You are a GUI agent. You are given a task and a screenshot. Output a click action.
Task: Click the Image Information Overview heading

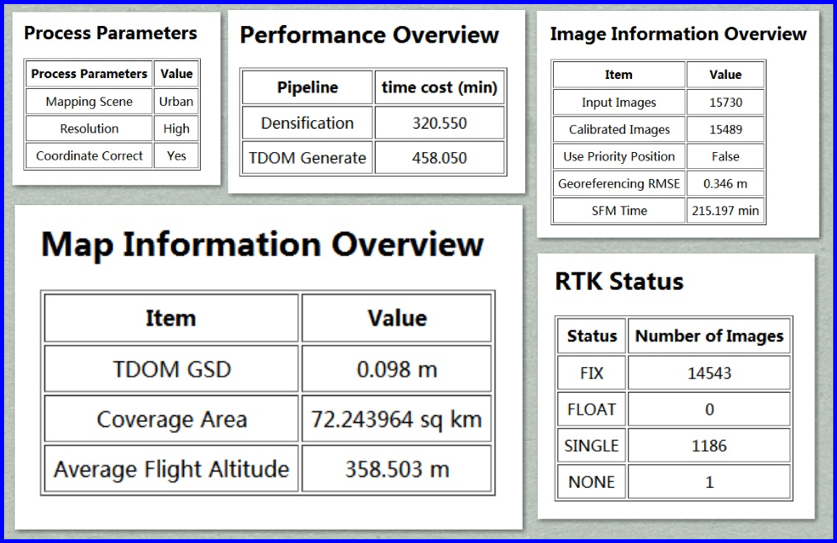tap(678, 34)
